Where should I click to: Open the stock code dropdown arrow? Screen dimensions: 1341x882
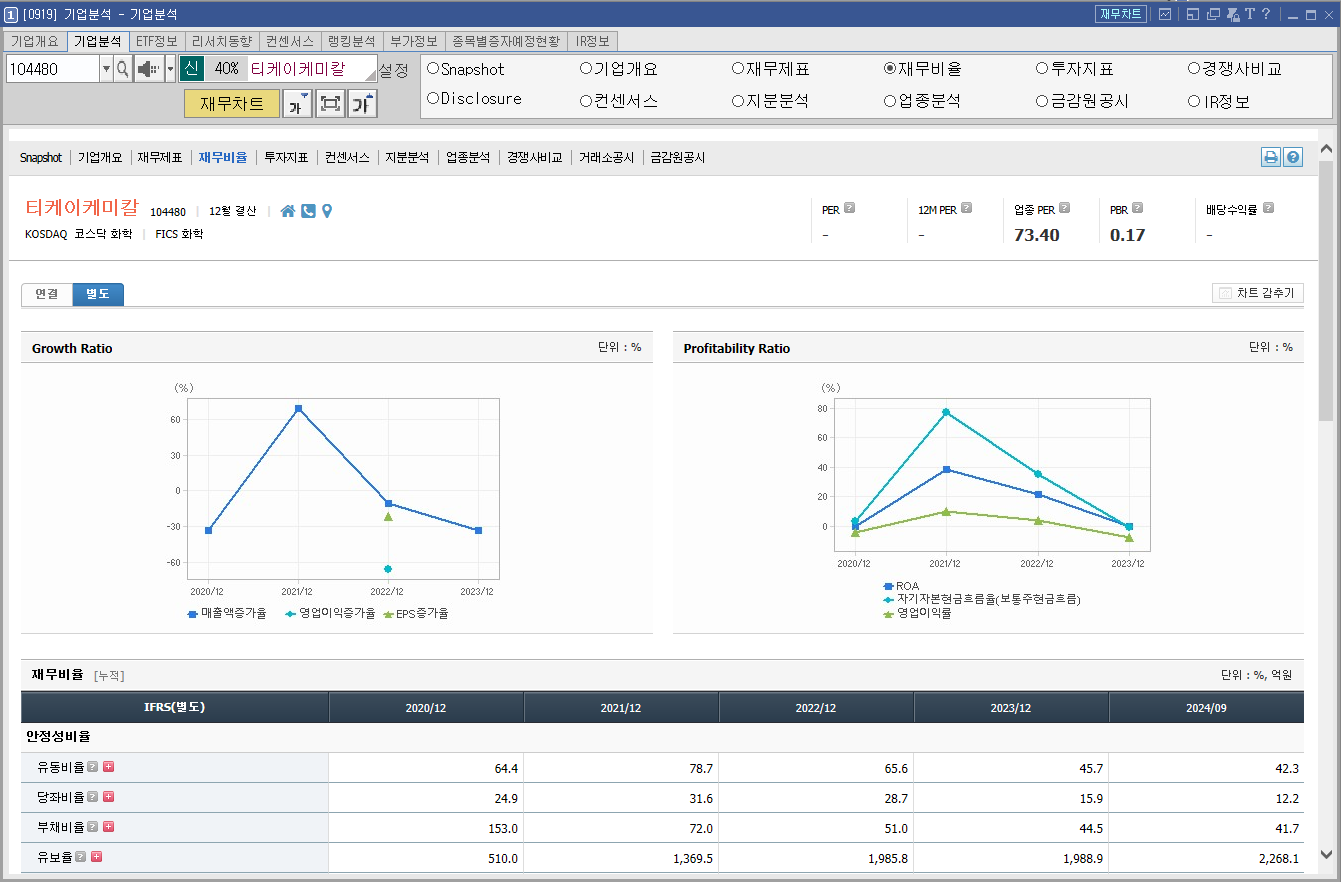[x=106, y=70]
